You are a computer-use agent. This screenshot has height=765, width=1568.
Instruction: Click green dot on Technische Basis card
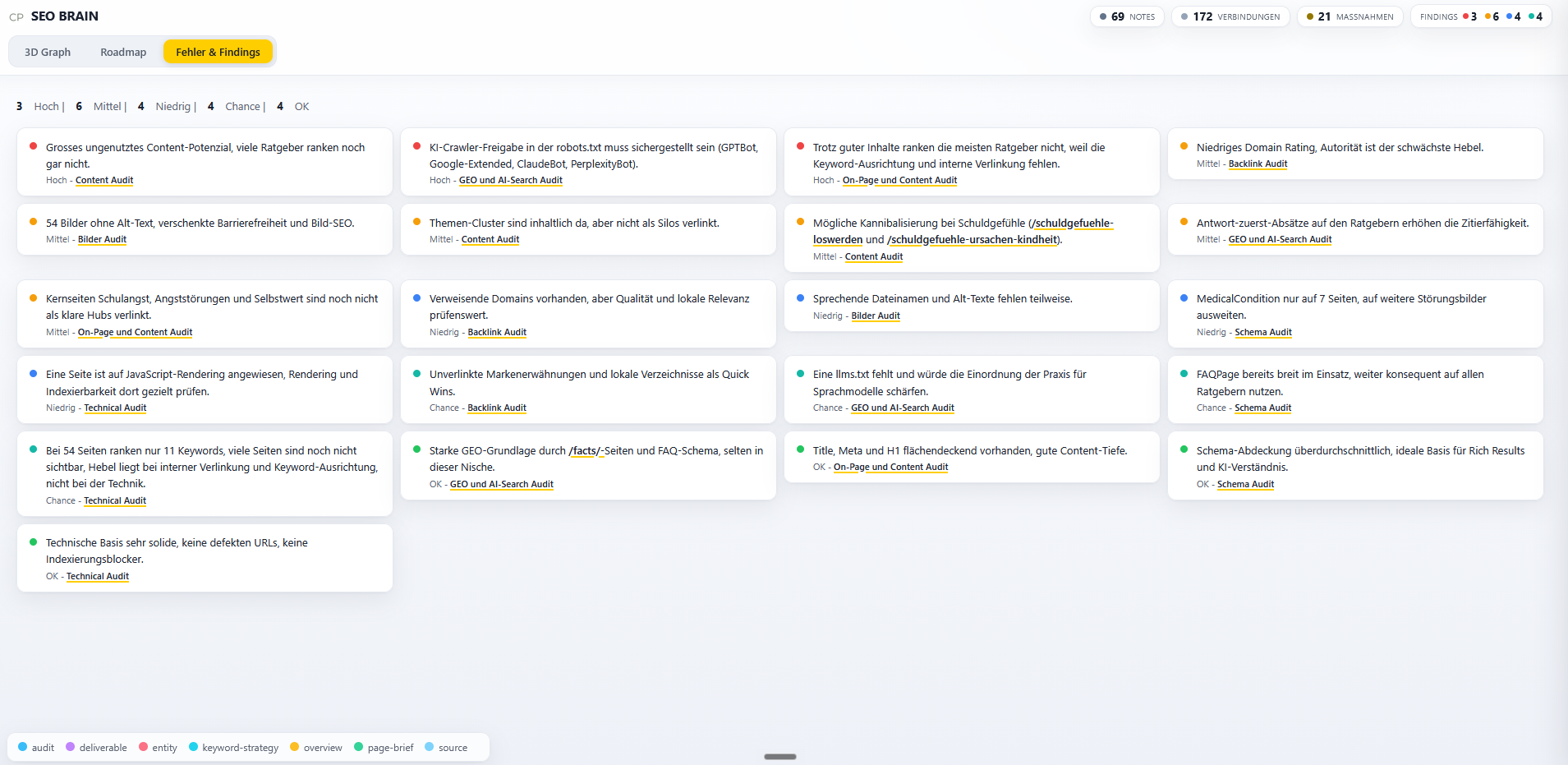[33, 541]
